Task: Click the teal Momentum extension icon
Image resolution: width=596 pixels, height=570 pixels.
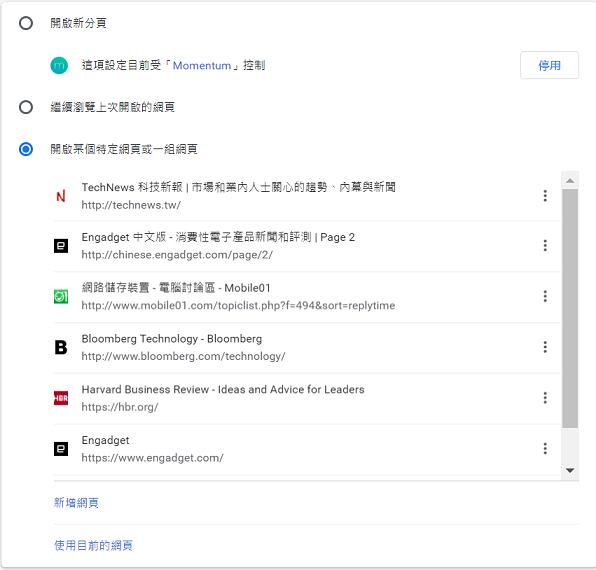Action: click(59, 65)
